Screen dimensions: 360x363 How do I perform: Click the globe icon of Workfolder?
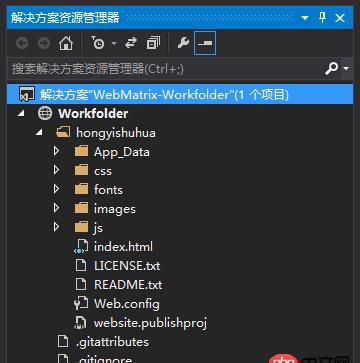point(45,113)
